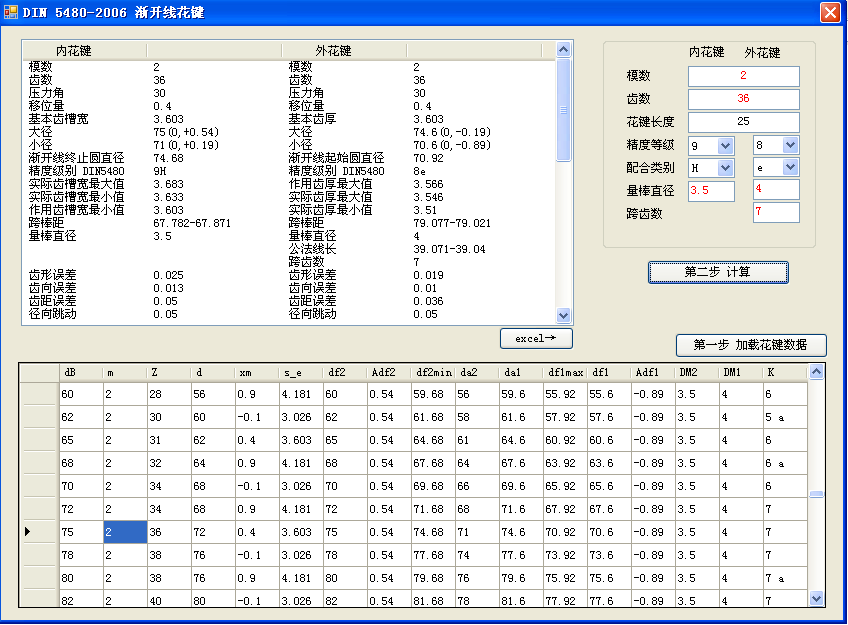Screen dimensions: 848x625
Task: Click the 模数 input field
Action: point(744,76)
